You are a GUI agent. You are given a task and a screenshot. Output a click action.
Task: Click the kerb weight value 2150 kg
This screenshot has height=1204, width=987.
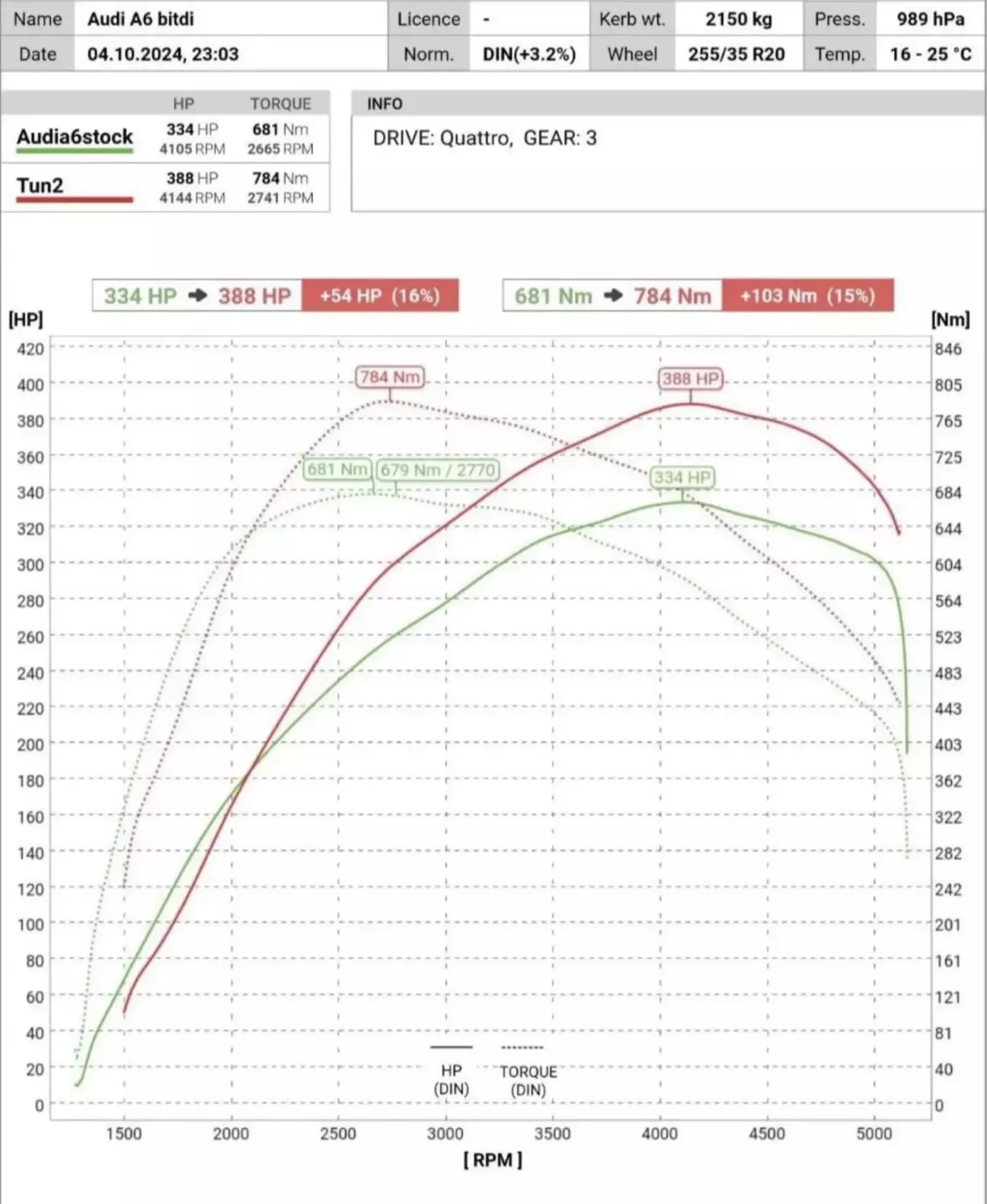738,19
